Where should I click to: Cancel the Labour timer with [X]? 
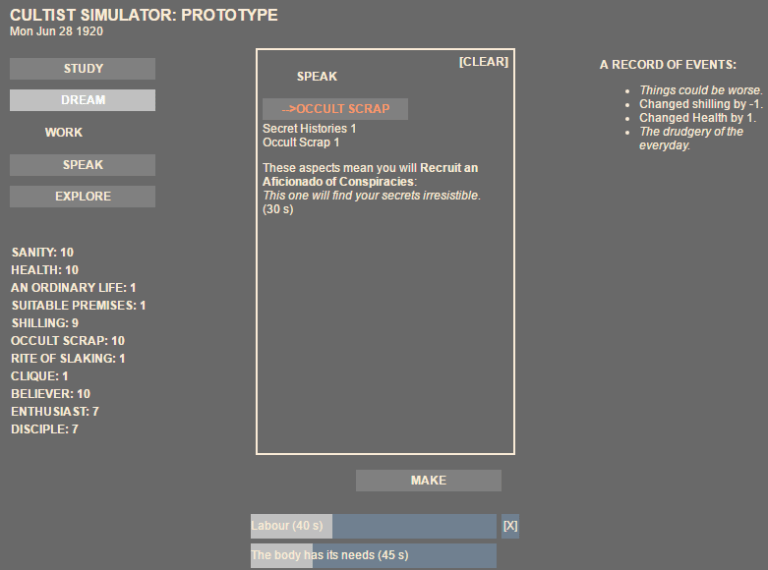[510, 526]
